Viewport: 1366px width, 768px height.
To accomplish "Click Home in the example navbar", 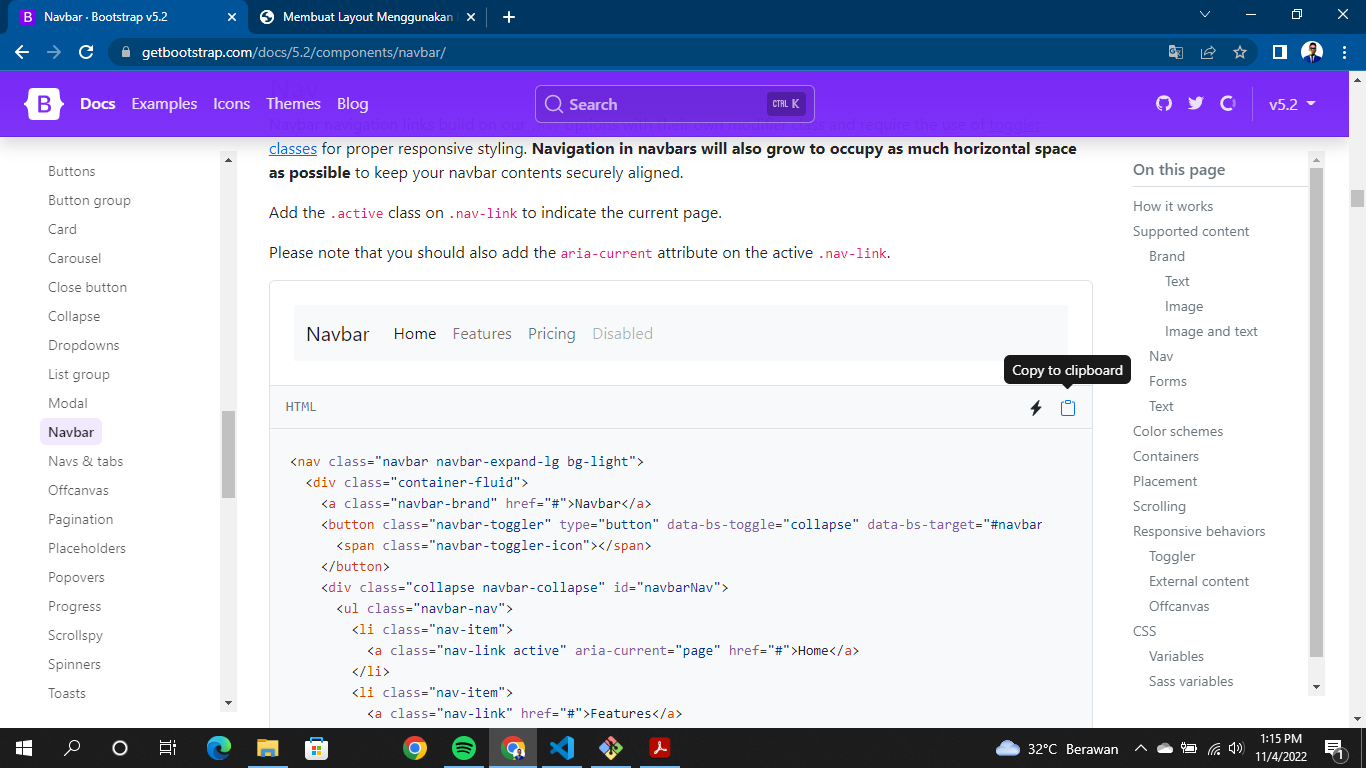I will (415, 334).
